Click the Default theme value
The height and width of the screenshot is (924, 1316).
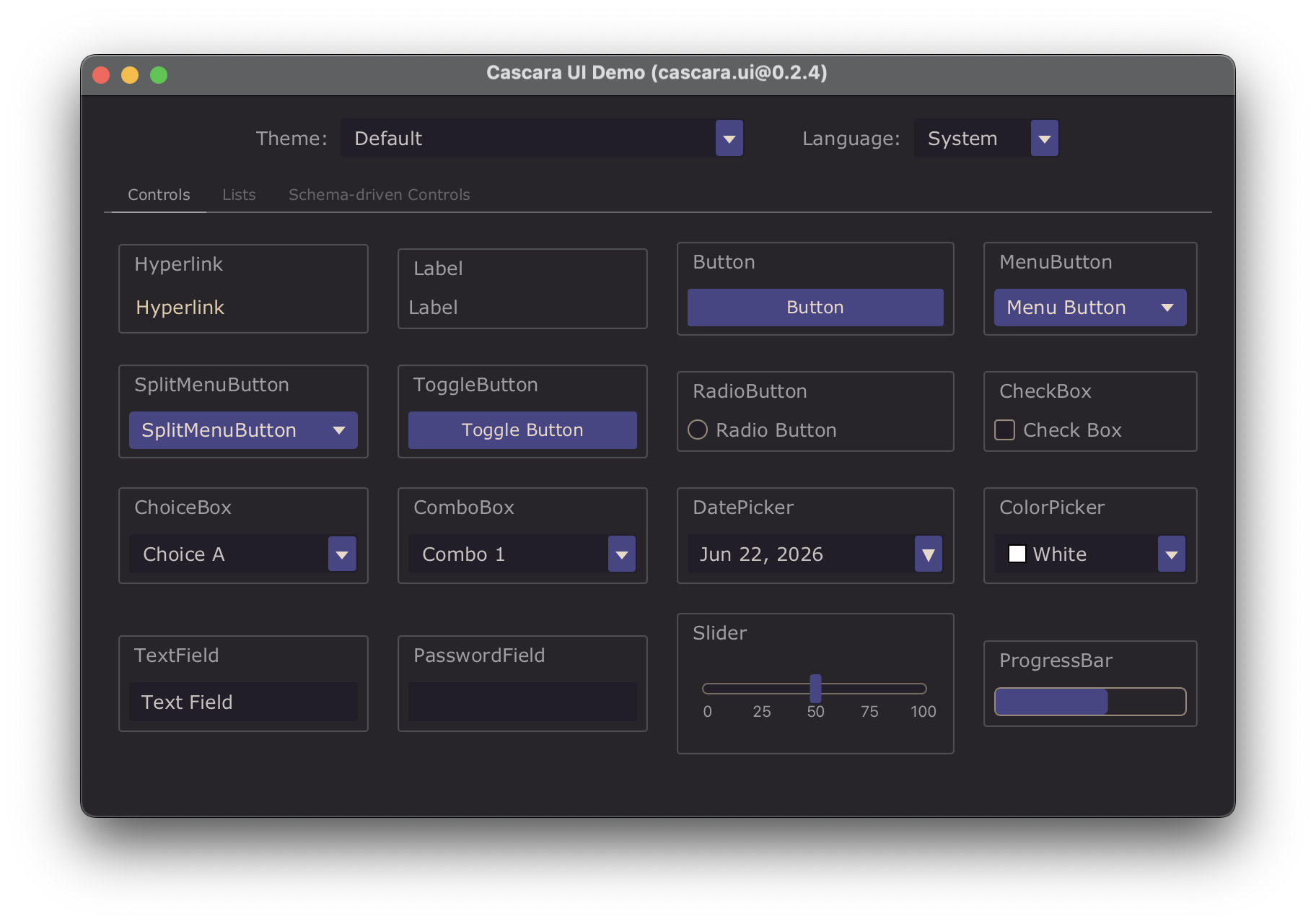click(388, 139)
